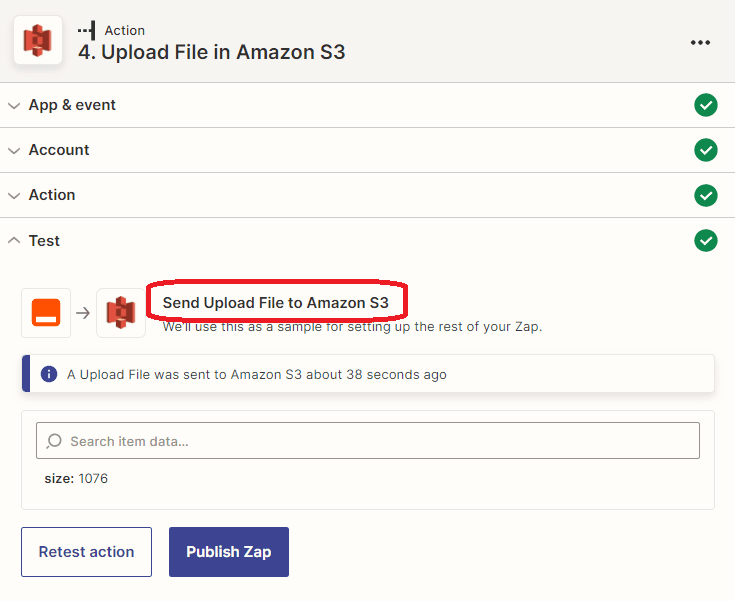Click App & event green checkmark
This screenshot has height=601, width=735.
(x=706, y=105)
